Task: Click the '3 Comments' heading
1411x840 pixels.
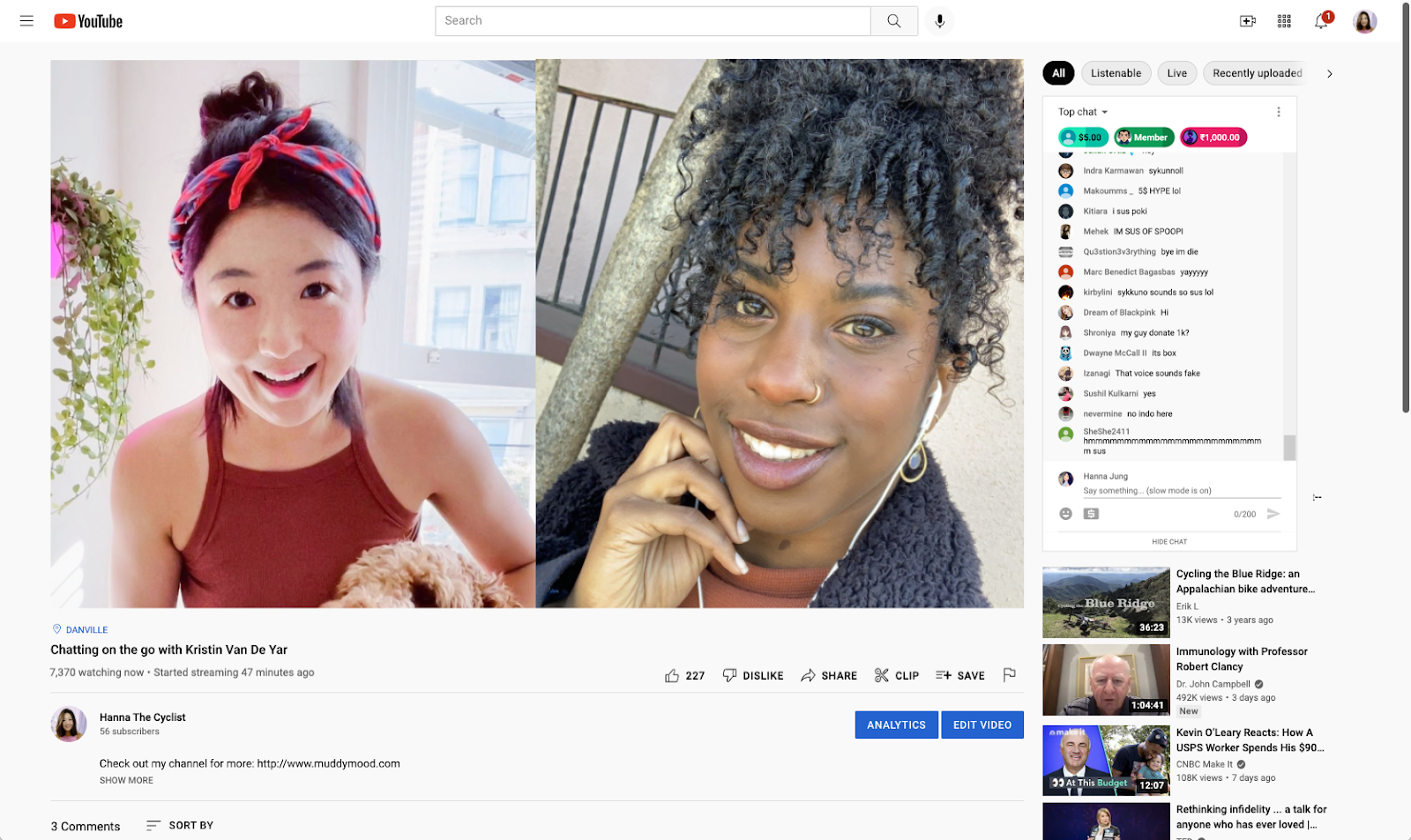Action: coord(86,826)
